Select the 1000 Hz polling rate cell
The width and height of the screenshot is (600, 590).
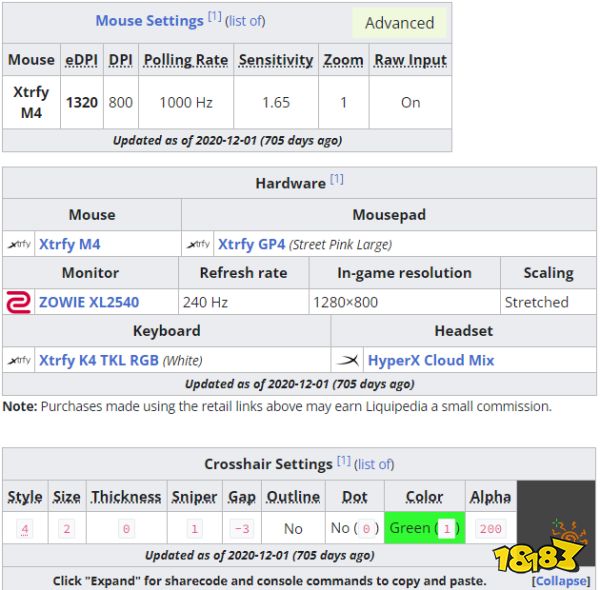pos(186,103)
